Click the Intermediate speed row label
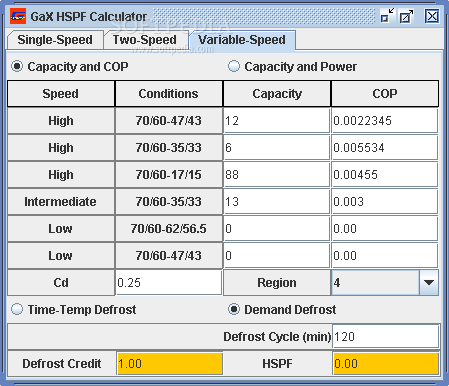Viewport: 449px width, 386px height. 61,202
